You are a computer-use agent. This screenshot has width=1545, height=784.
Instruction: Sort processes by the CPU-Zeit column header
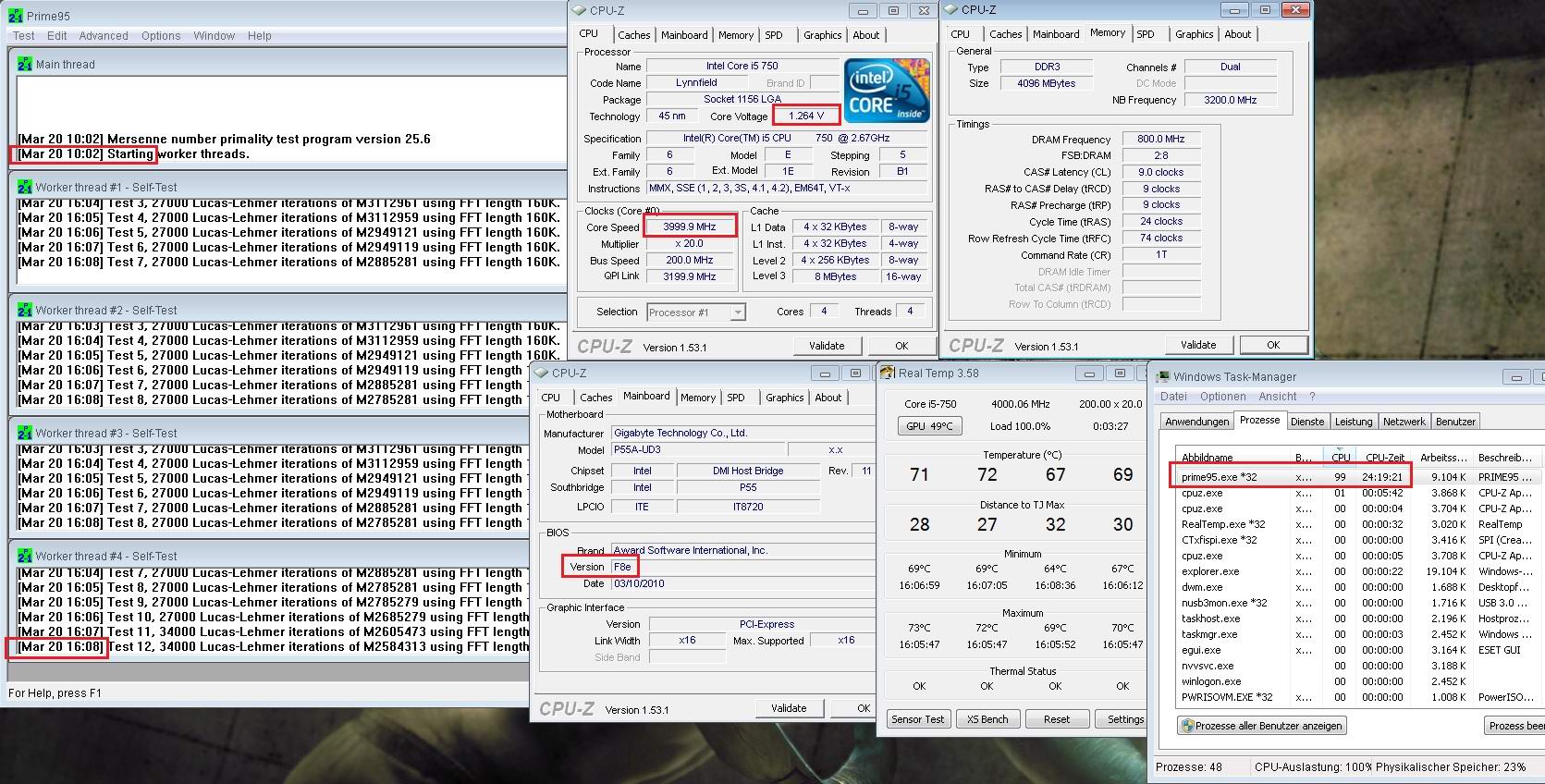[1385, 458]
